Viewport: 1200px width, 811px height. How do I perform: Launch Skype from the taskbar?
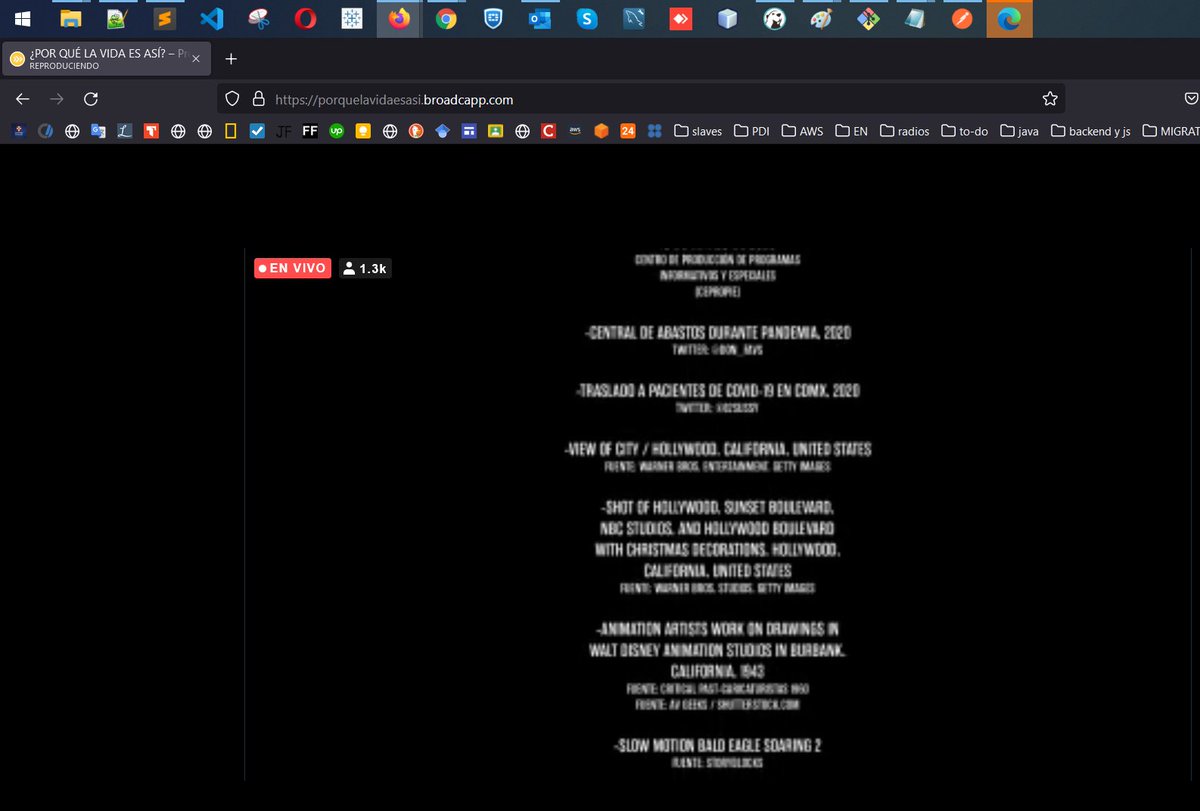tap(587, 18)
